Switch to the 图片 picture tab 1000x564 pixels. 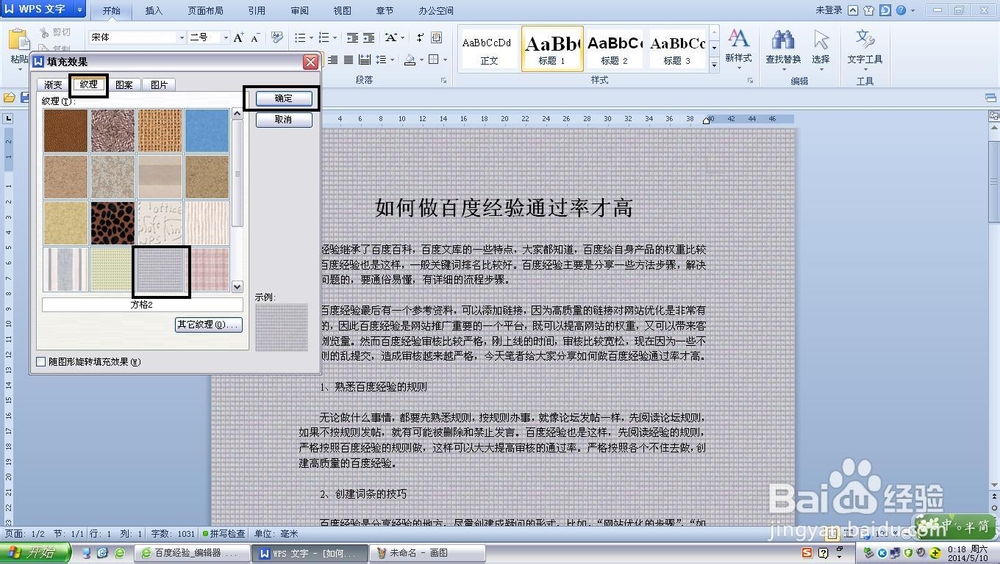(159, 85)
